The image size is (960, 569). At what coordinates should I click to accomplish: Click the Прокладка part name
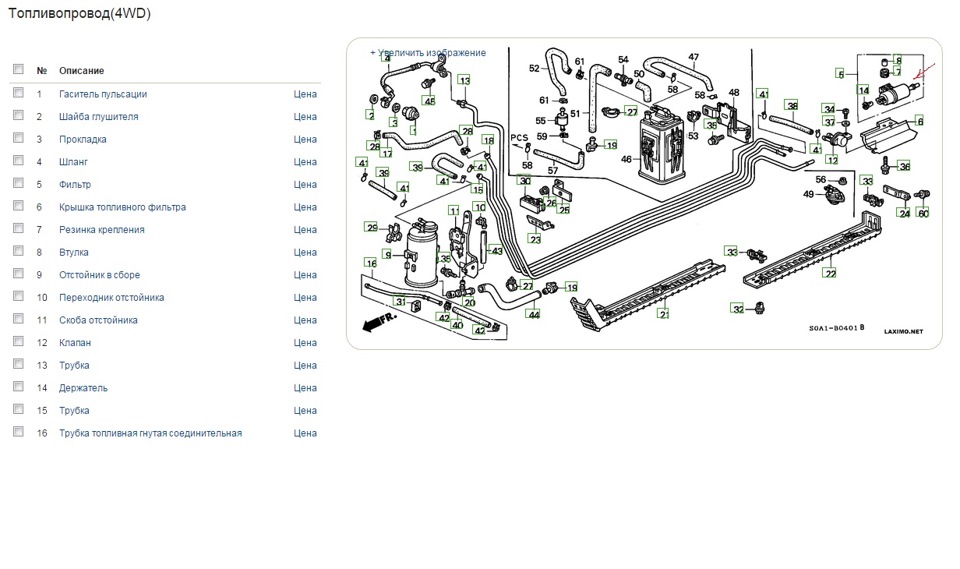click(83, 140)
